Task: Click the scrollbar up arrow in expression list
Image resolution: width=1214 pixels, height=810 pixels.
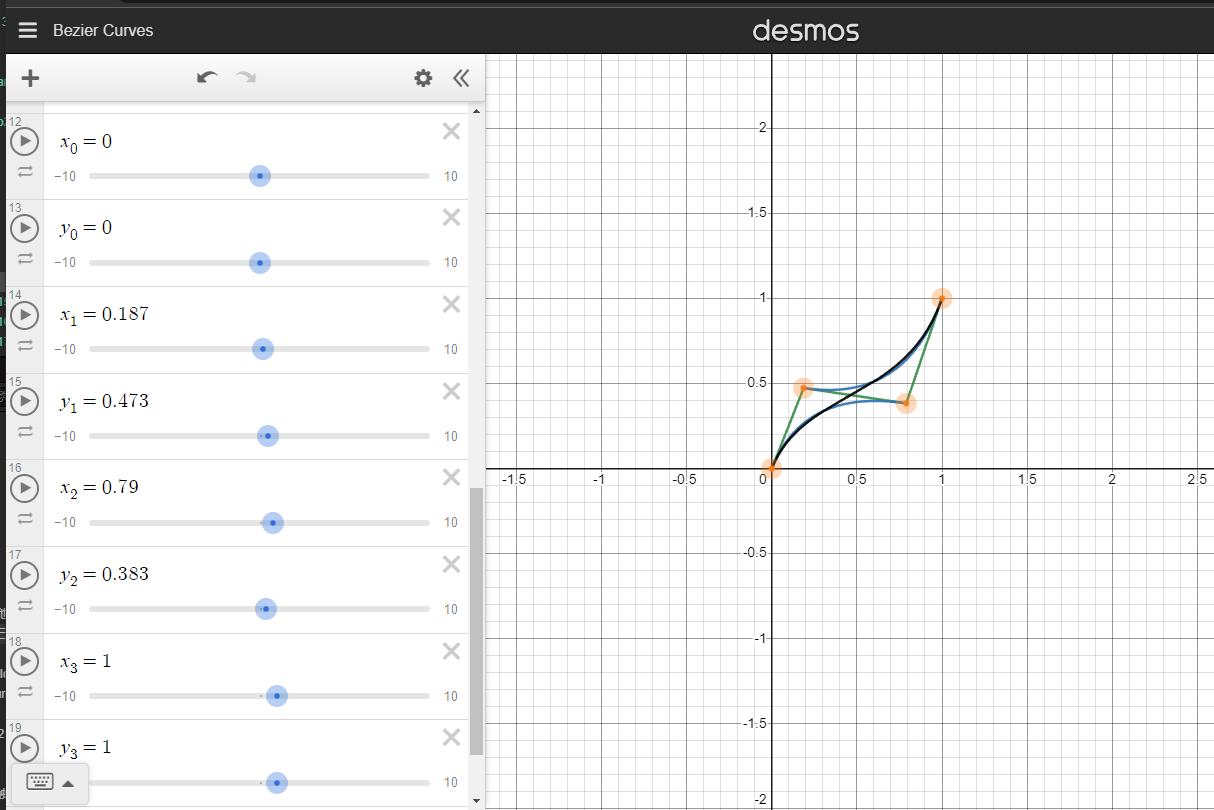Action: (476, 111)
